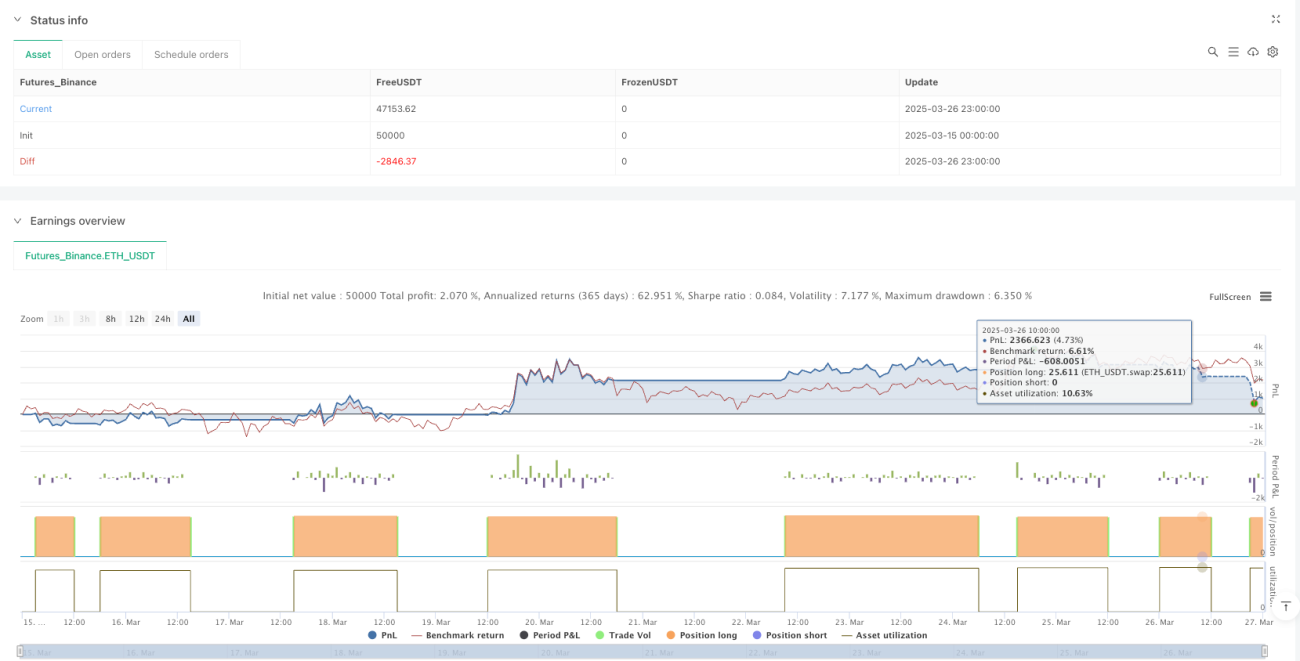
Task: Switch to the Schedule orders tab
Action: click(191, 54)
